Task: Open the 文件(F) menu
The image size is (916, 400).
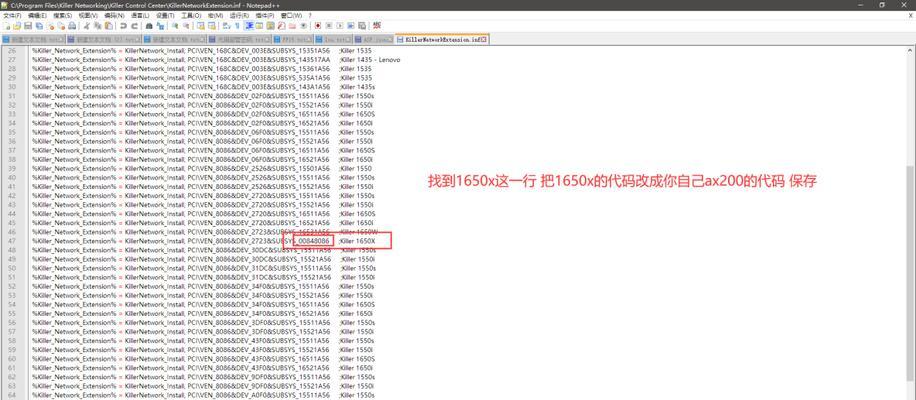Action: click(12, 15)
